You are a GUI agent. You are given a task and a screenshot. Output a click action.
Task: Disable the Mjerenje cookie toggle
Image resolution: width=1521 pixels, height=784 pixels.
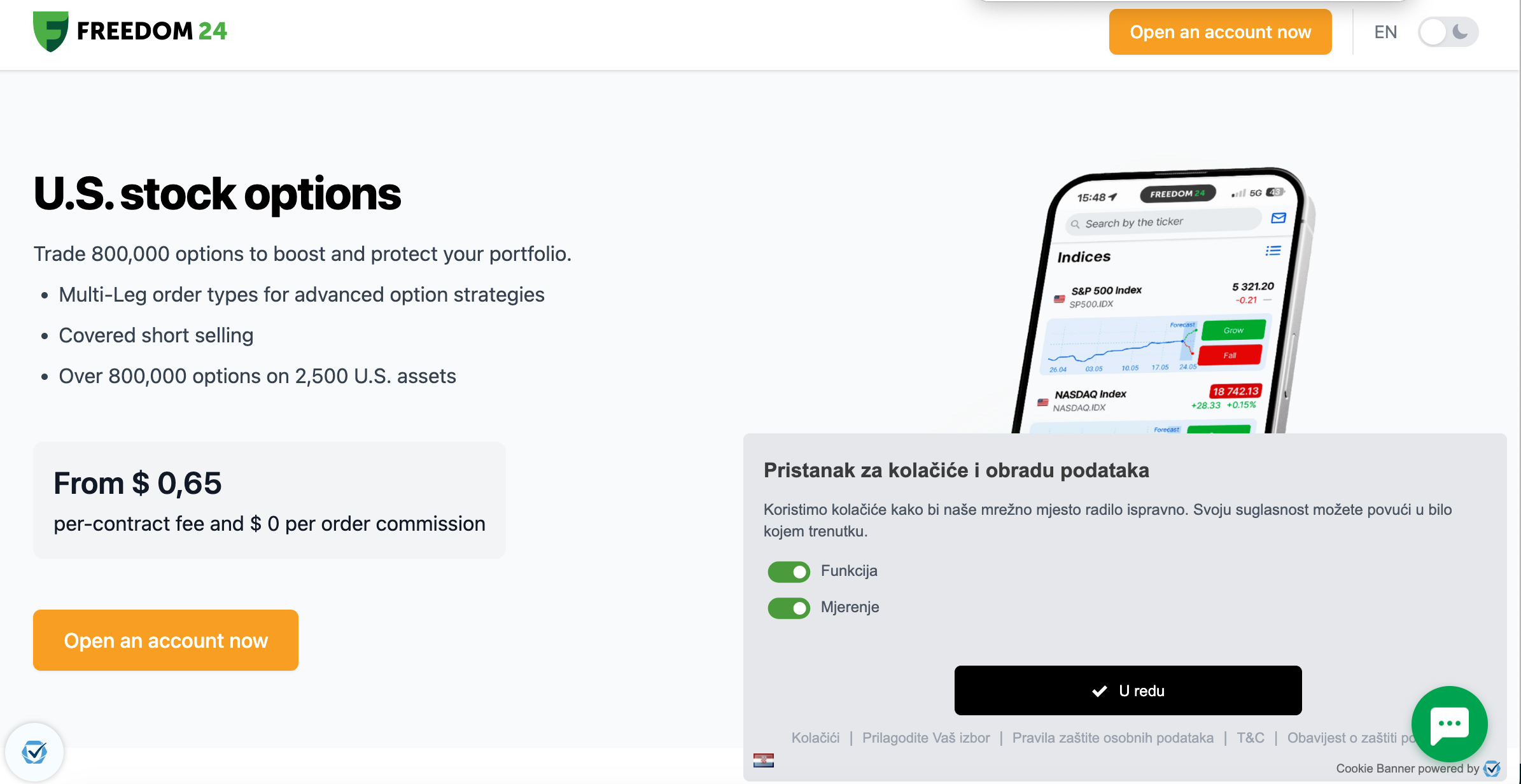click(789, 608)
